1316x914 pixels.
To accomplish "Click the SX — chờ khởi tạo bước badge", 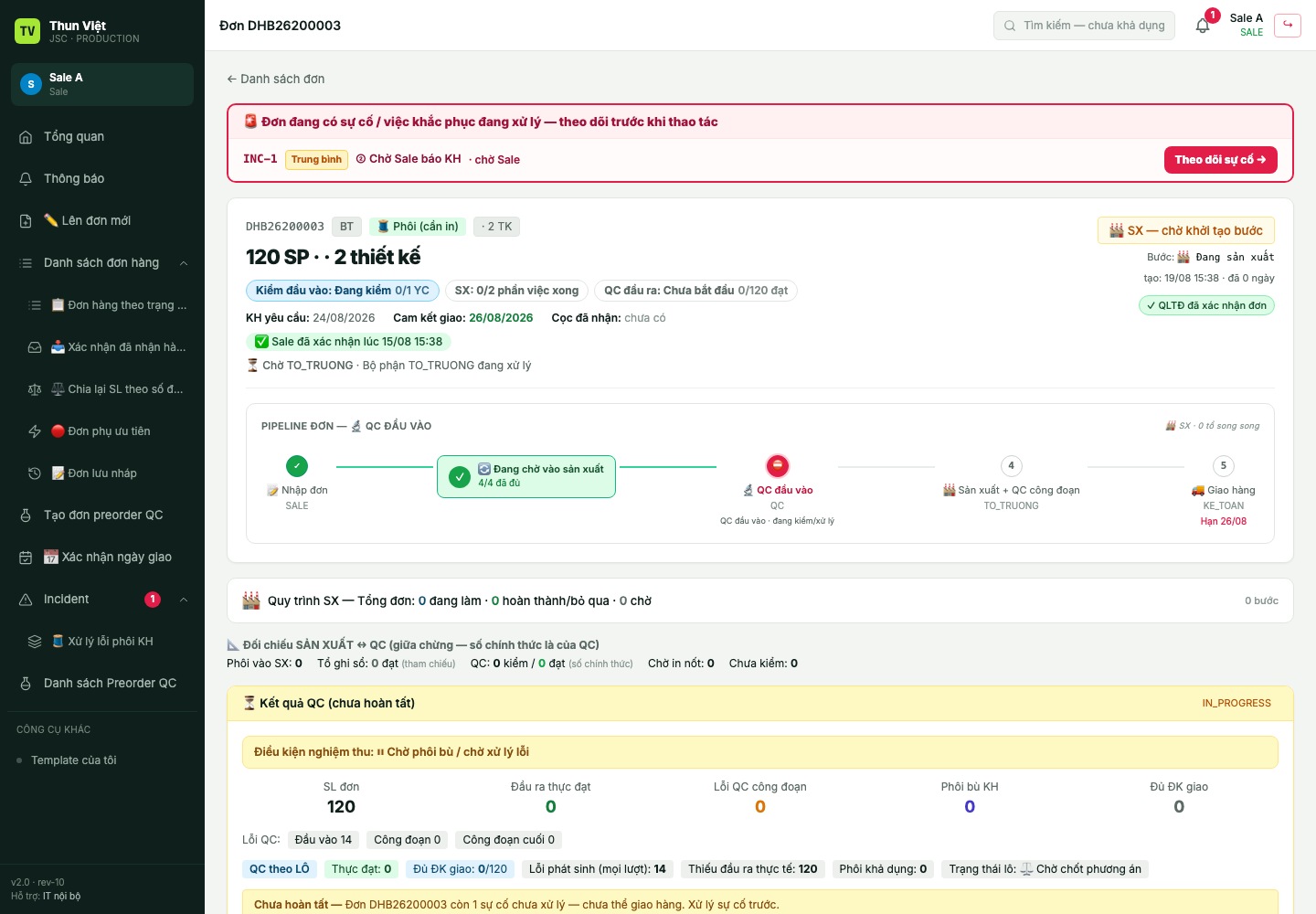I will (1186, 230).
